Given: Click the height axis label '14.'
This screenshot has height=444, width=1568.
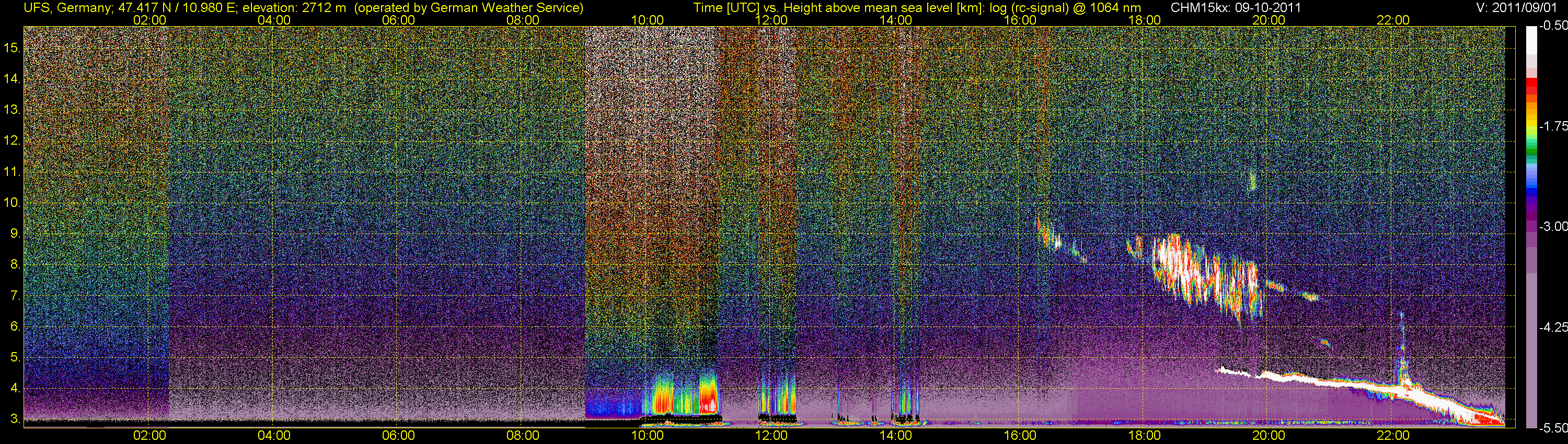Looking at the screenshot, I should click(x=12, y=78).
